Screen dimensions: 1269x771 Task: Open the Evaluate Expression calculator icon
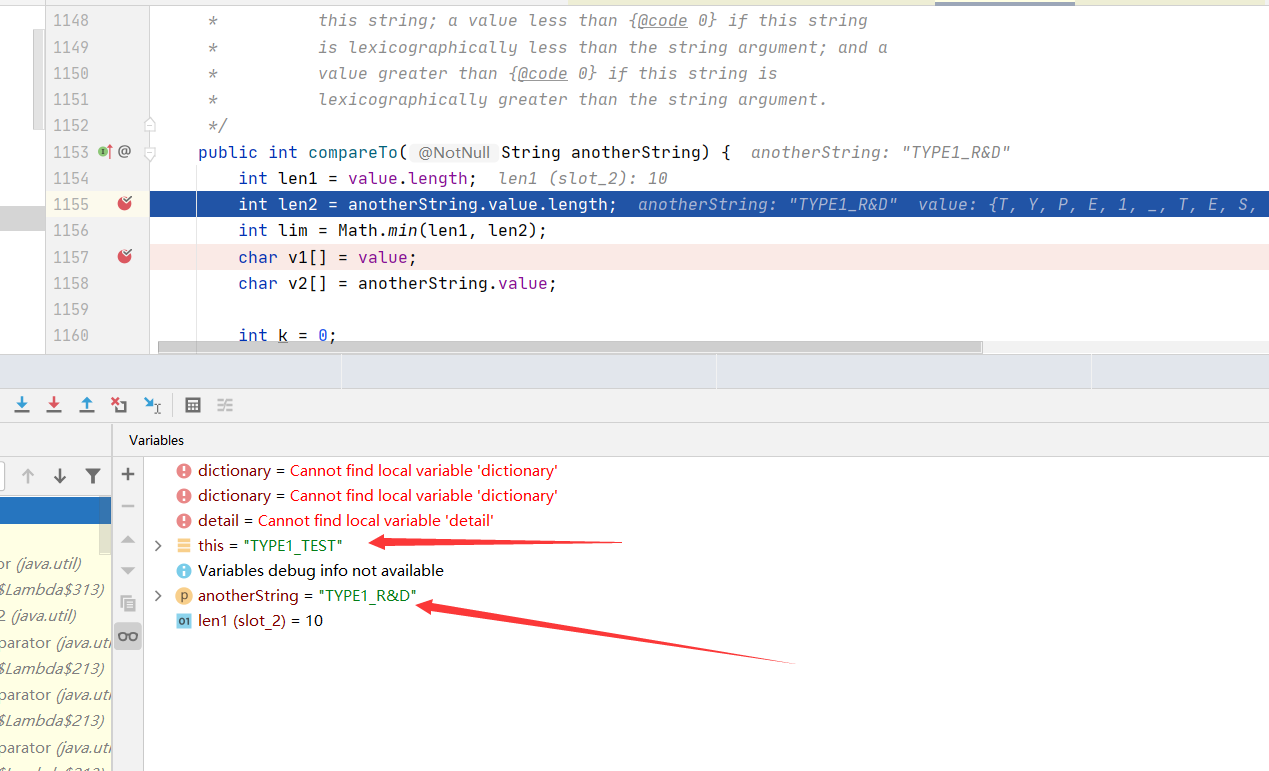pos(193,404)
